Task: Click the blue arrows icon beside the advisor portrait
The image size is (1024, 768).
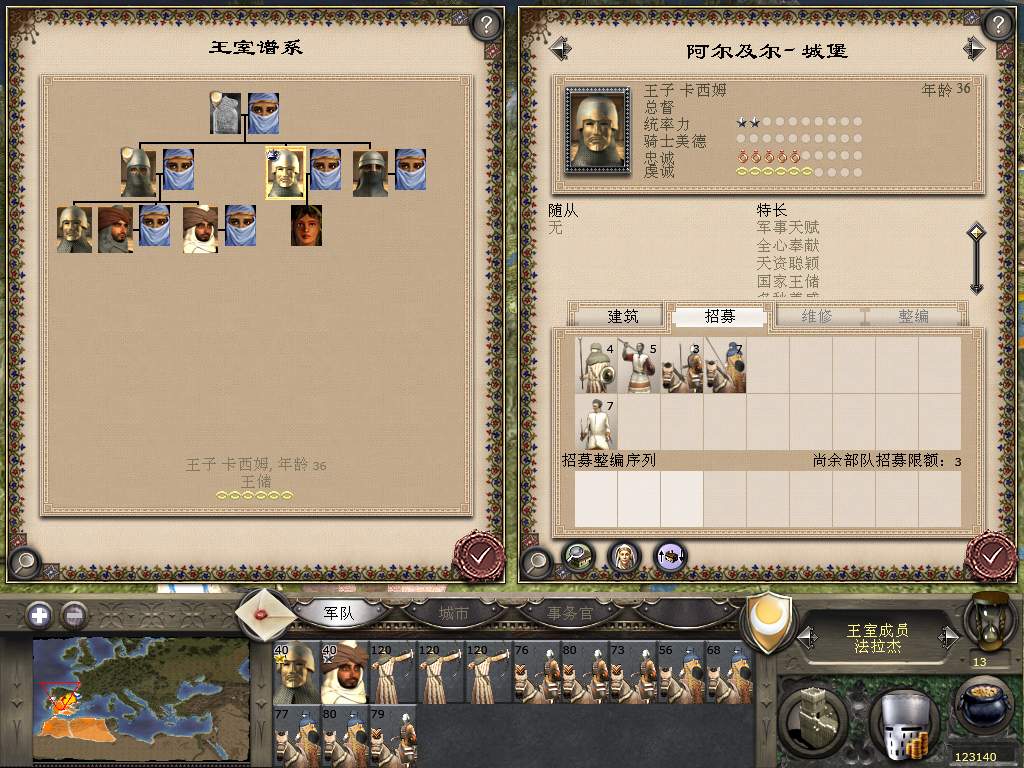Action: pyautogui.click(x=671, y=557)
